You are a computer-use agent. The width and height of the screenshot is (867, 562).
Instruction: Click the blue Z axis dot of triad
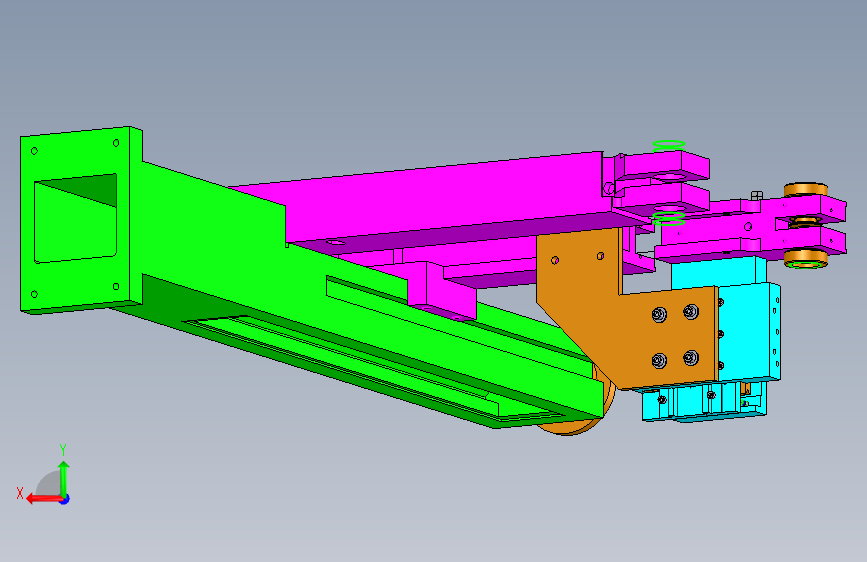pyautogui.click(x=65, y=499)
